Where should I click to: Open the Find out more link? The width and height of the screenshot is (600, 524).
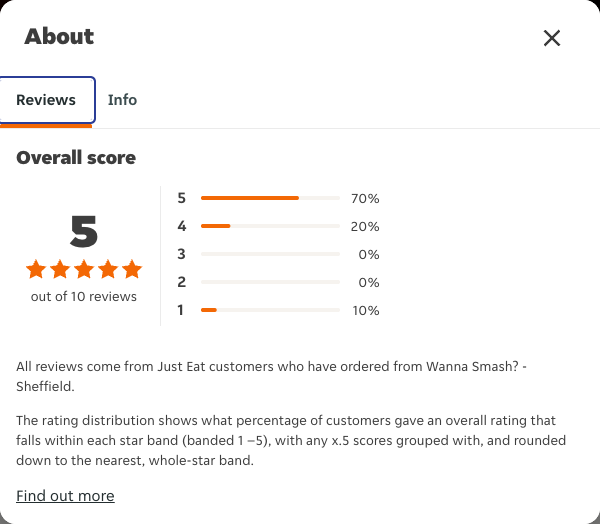pos(65,496)
